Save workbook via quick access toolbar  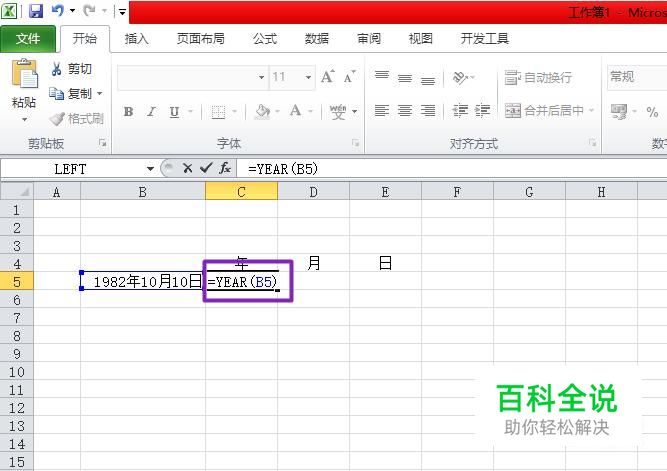pyautogui.click(x=36, y=11)
